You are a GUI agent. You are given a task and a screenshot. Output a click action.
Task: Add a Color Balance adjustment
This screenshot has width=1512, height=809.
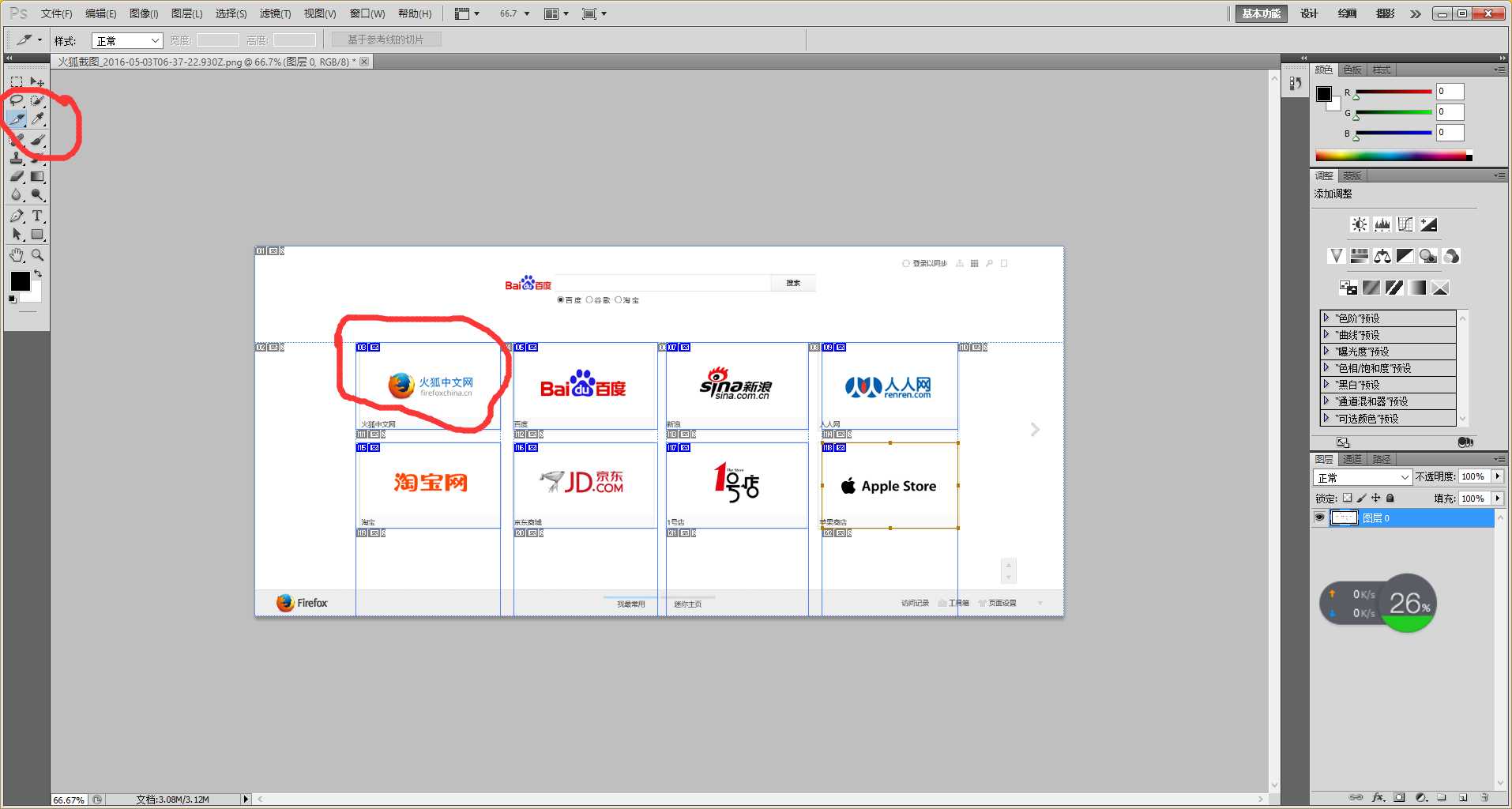(1382, 256)
